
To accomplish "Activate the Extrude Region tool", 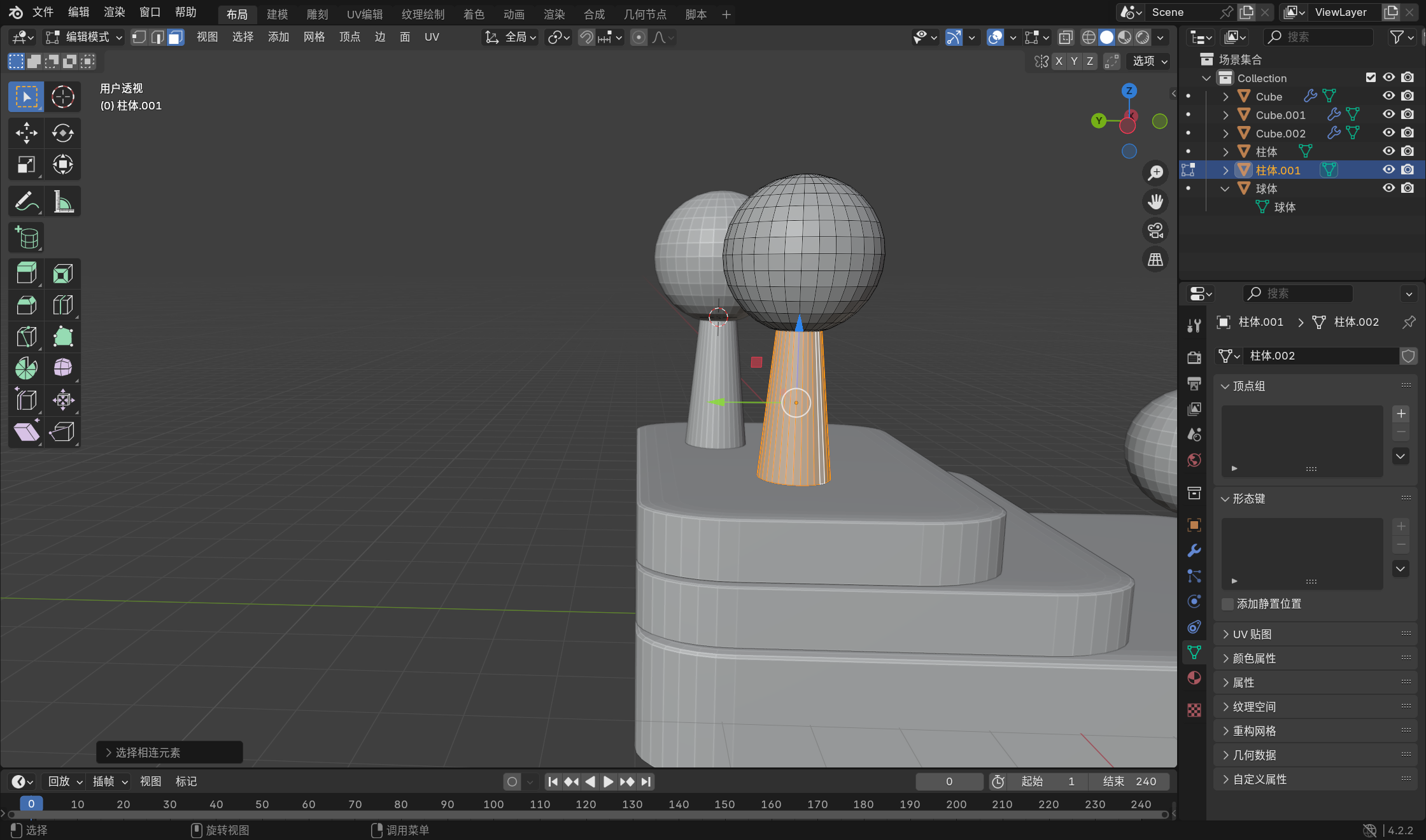I will tap(26, 274).
